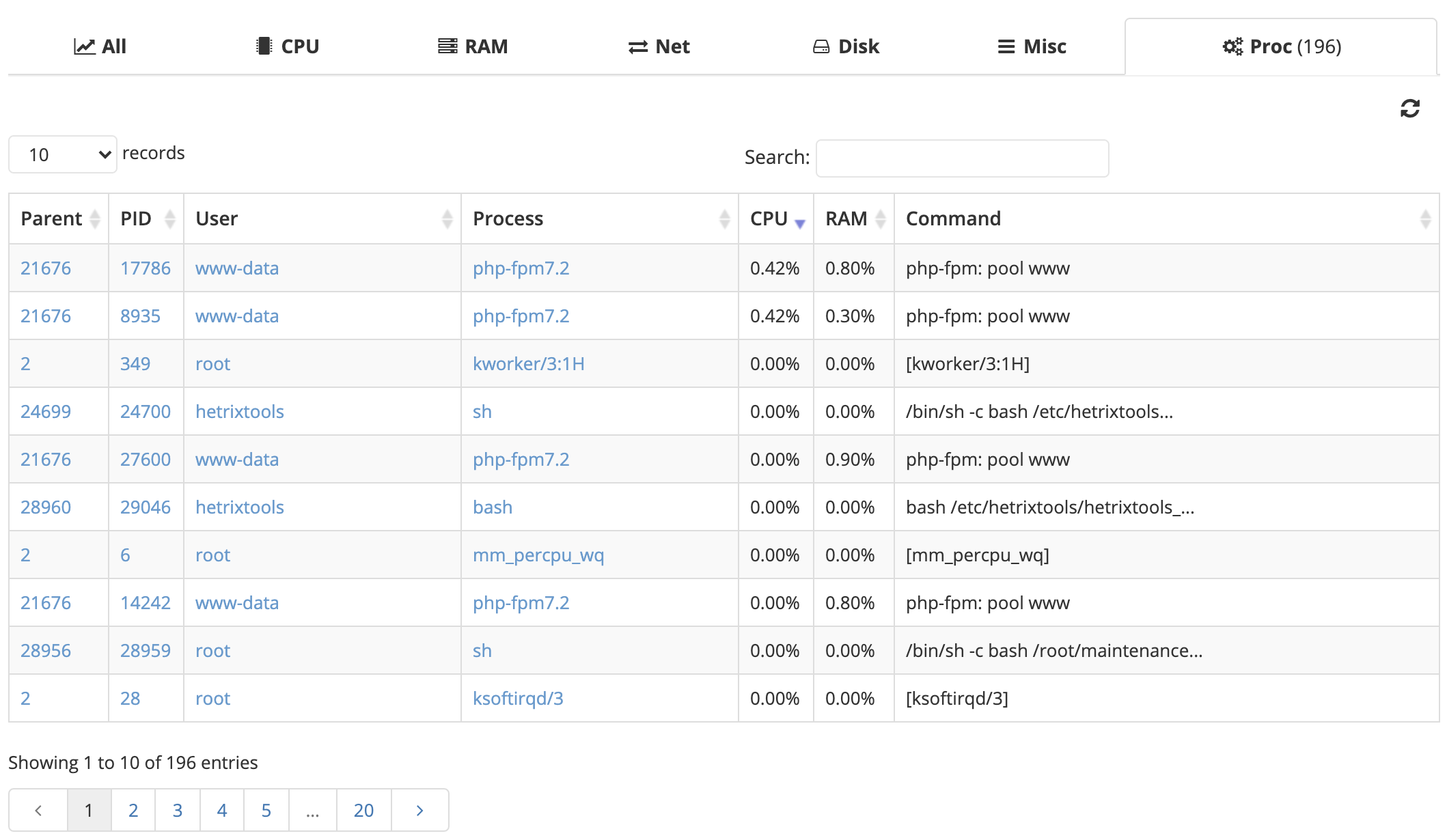Sort by RAM column arrows
The image size is (1447, 840).
coord(881,219)
